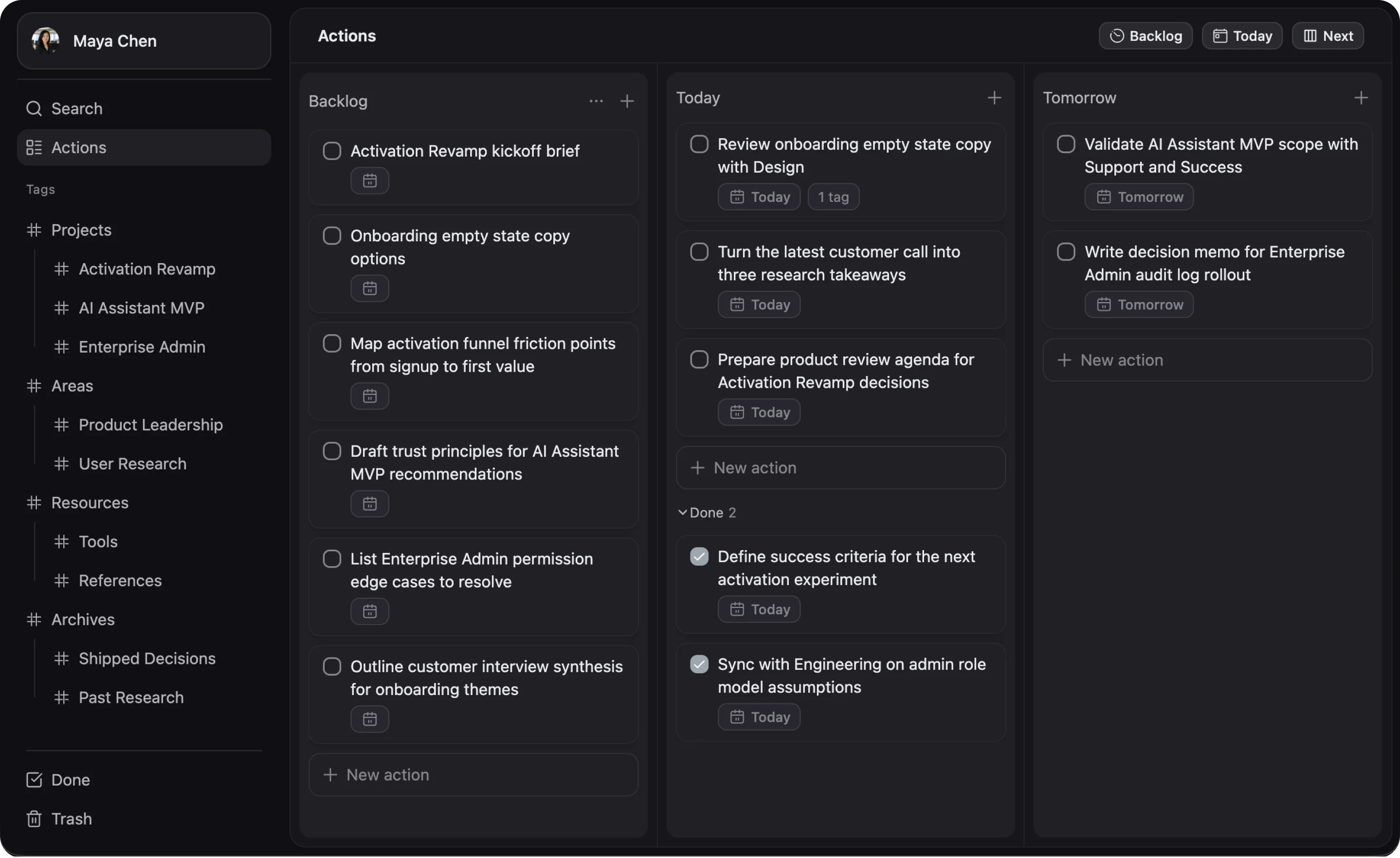Tick Review onboarding empty state copy with Design

coord(699,144)
